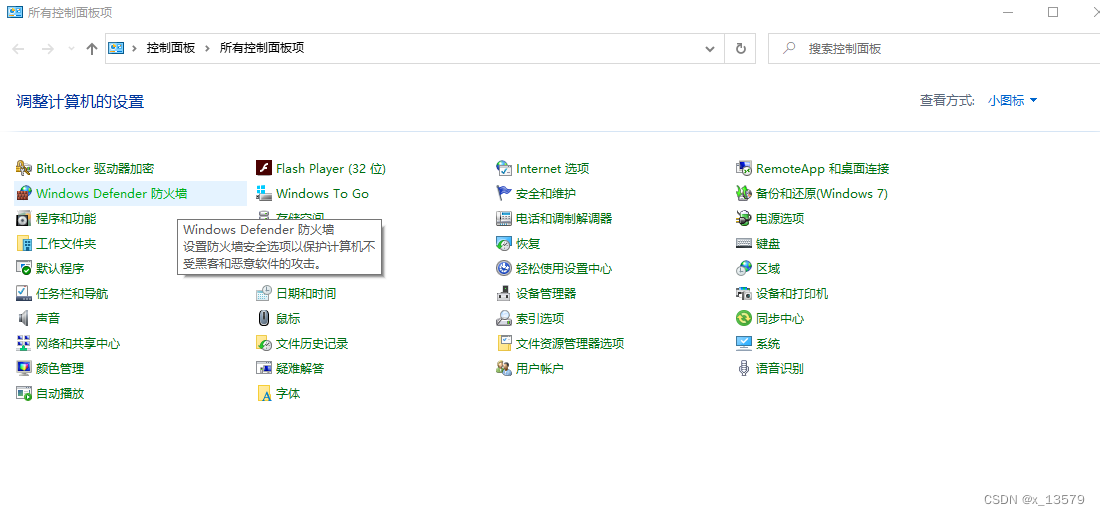The height and width of the screenshot is (515, 1100).
Task: Open 文件历史记录 icon
Action: pyautogui.click(x=264, y=344)
